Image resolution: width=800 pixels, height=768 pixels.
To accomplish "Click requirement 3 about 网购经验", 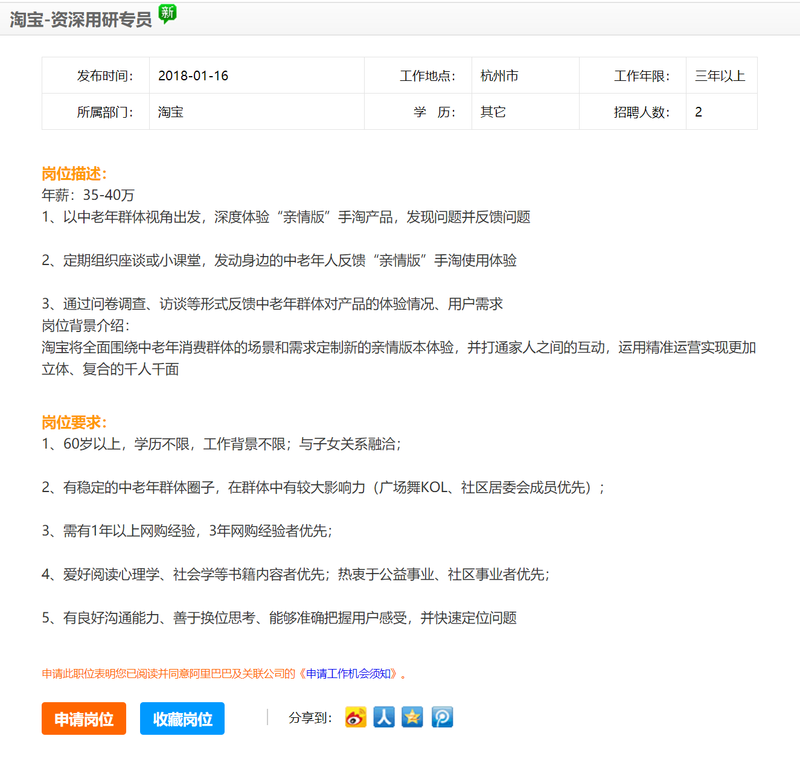I will (187, 531).
